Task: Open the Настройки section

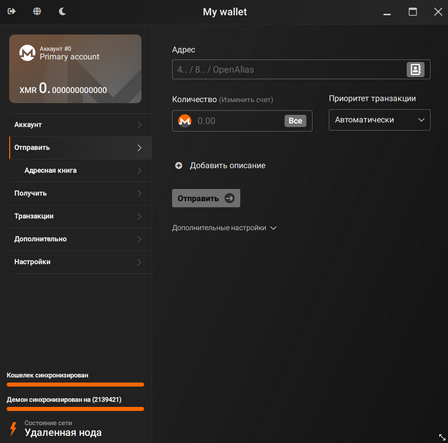Action: 80,262
